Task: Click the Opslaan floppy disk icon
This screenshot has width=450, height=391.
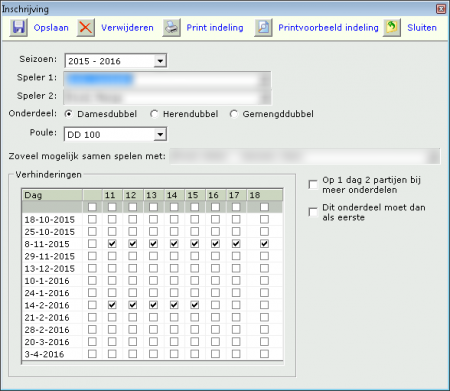Action: 18,27
